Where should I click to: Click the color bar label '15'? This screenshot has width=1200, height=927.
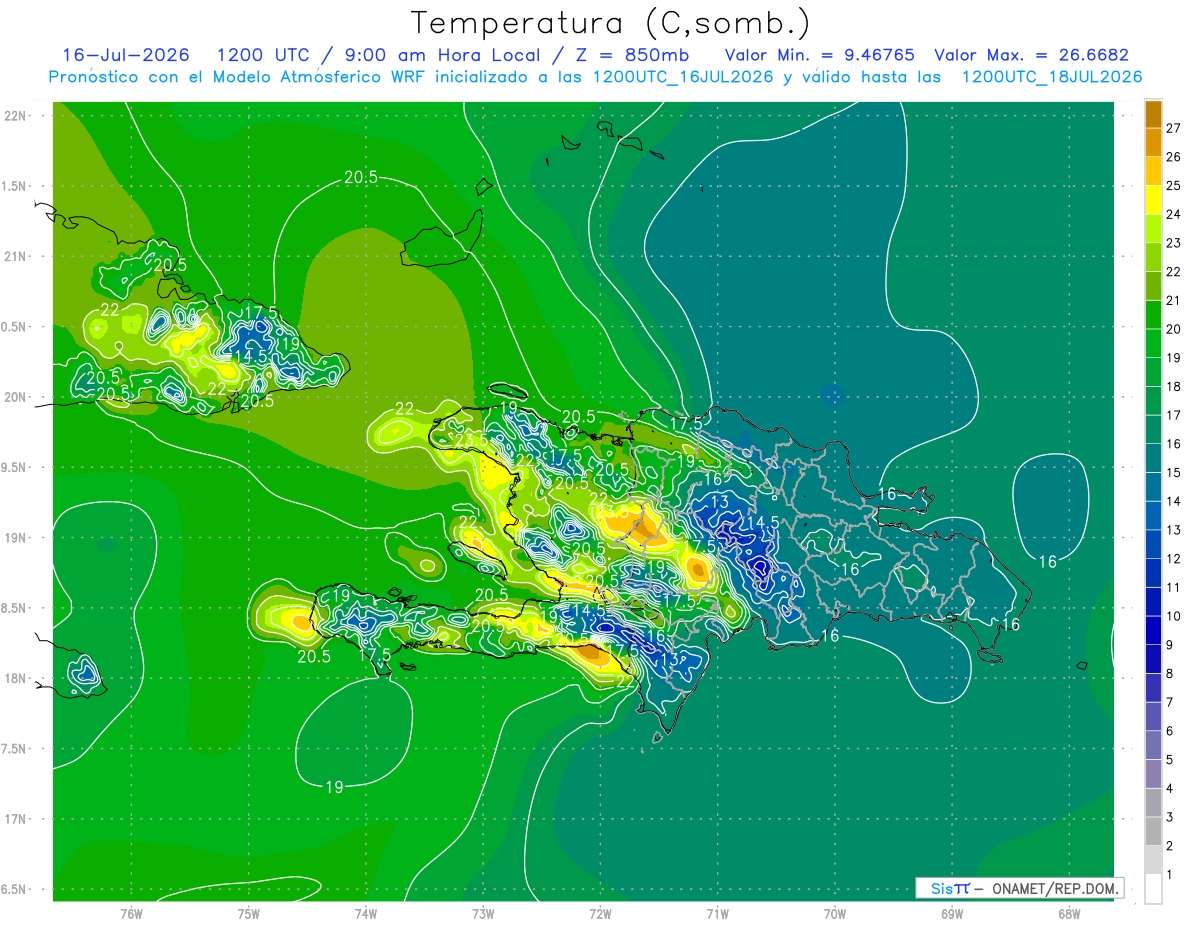[1174, 472]
